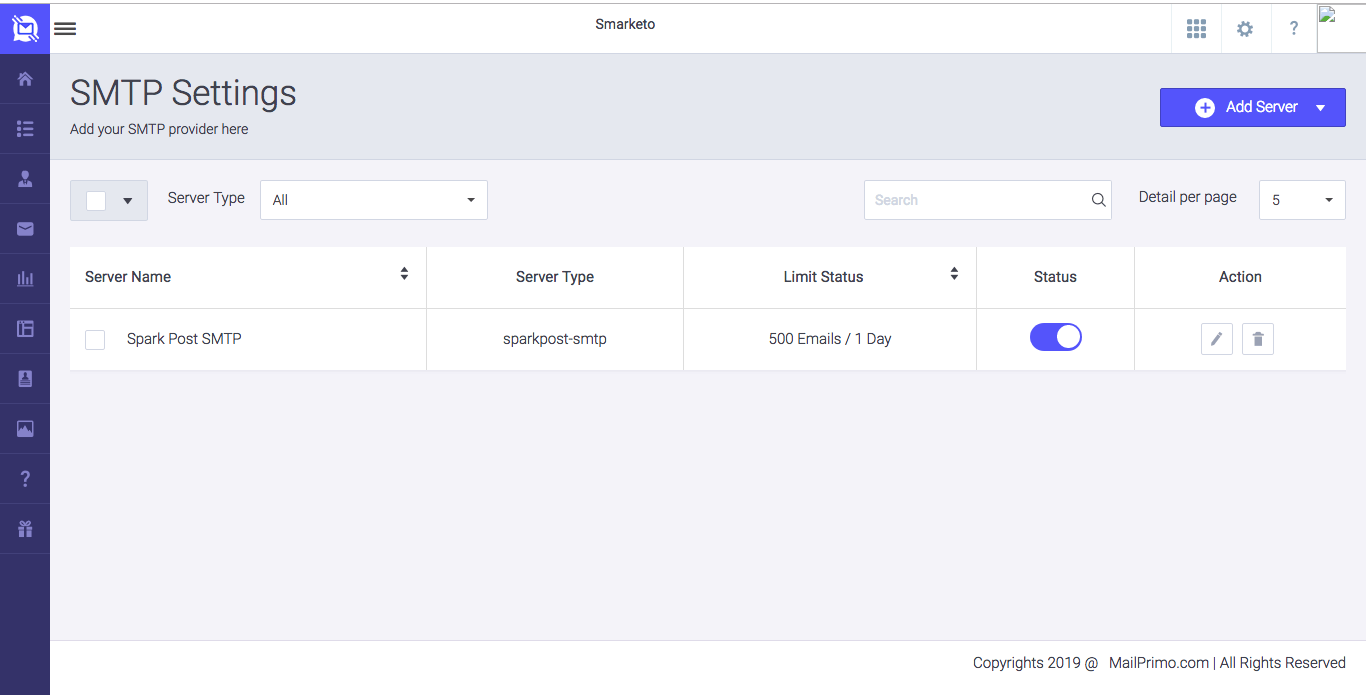The image size is (1366, 695).
Task: Click the search magnifier icon
Action: (1098, 200)
